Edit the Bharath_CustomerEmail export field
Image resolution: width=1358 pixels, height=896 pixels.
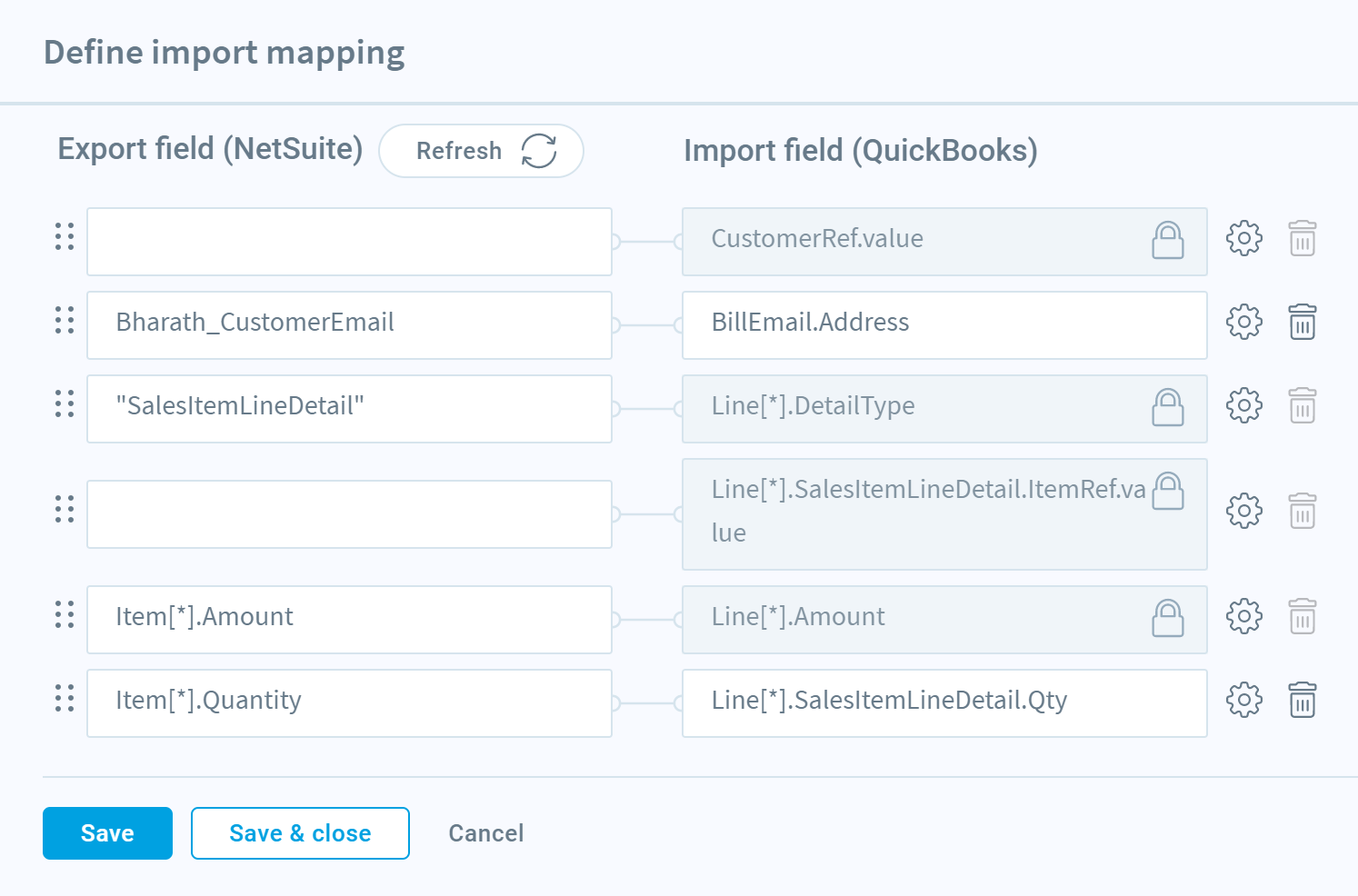pyautogui.click(x=349, y=325)
